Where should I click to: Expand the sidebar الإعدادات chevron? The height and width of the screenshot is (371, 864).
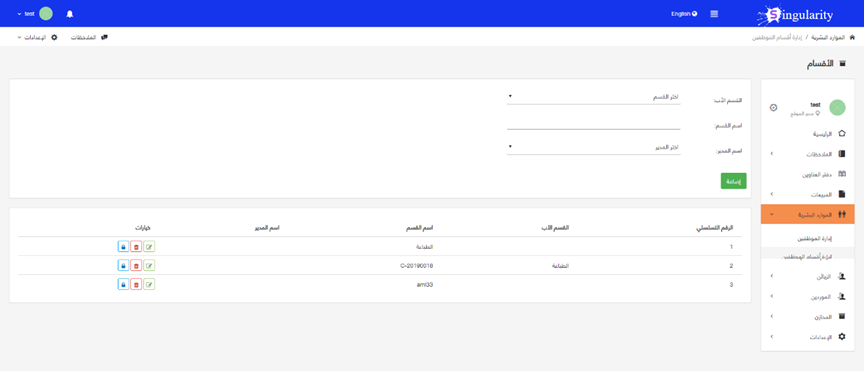pos(771,336)
